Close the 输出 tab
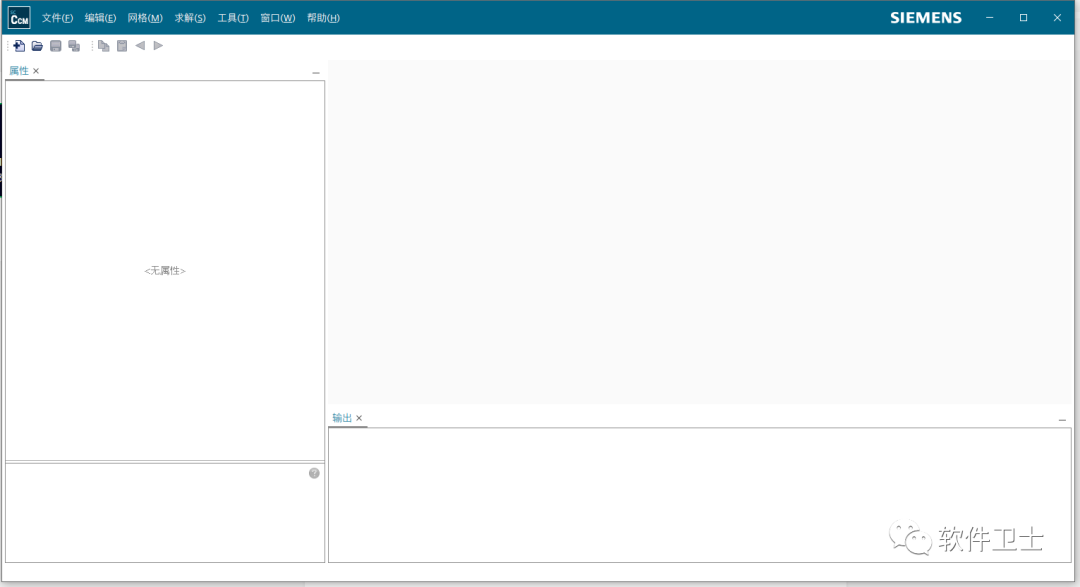This screenshot has width=1080, height=587. click(359, 418)
